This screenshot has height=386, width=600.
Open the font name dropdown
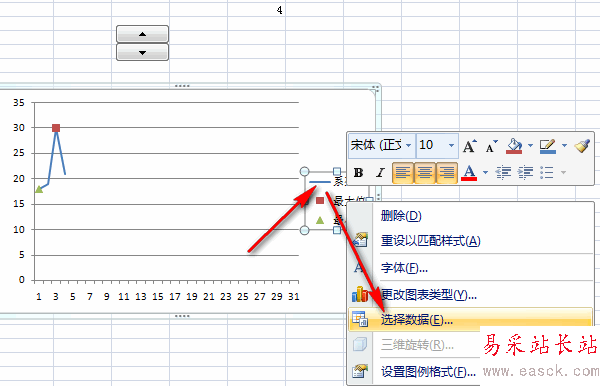[408, 145]
